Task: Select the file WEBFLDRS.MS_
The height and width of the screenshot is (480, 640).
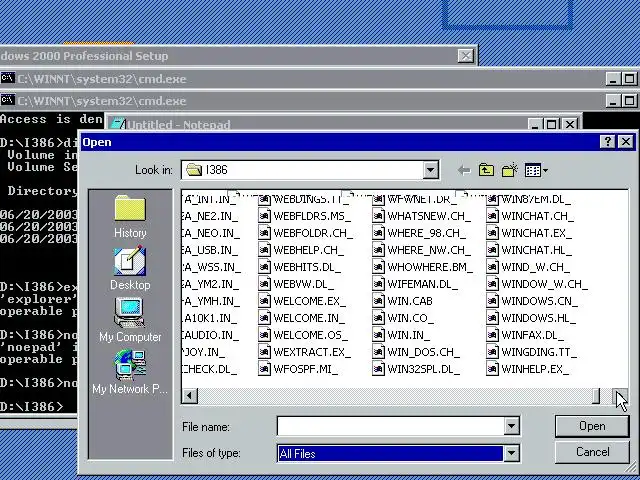Action: click(x=304, y=216)
